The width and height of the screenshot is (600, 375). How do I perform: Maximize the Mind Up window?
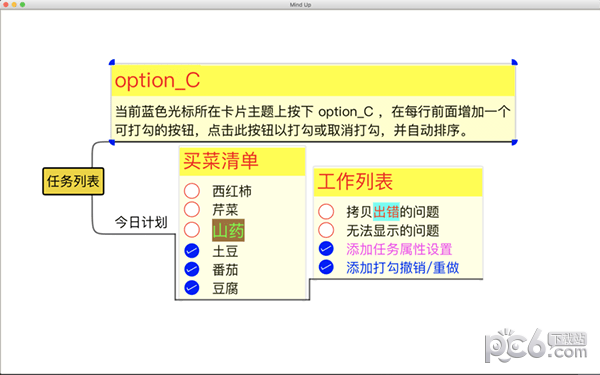pyautogui.click(x=22, y=5)
